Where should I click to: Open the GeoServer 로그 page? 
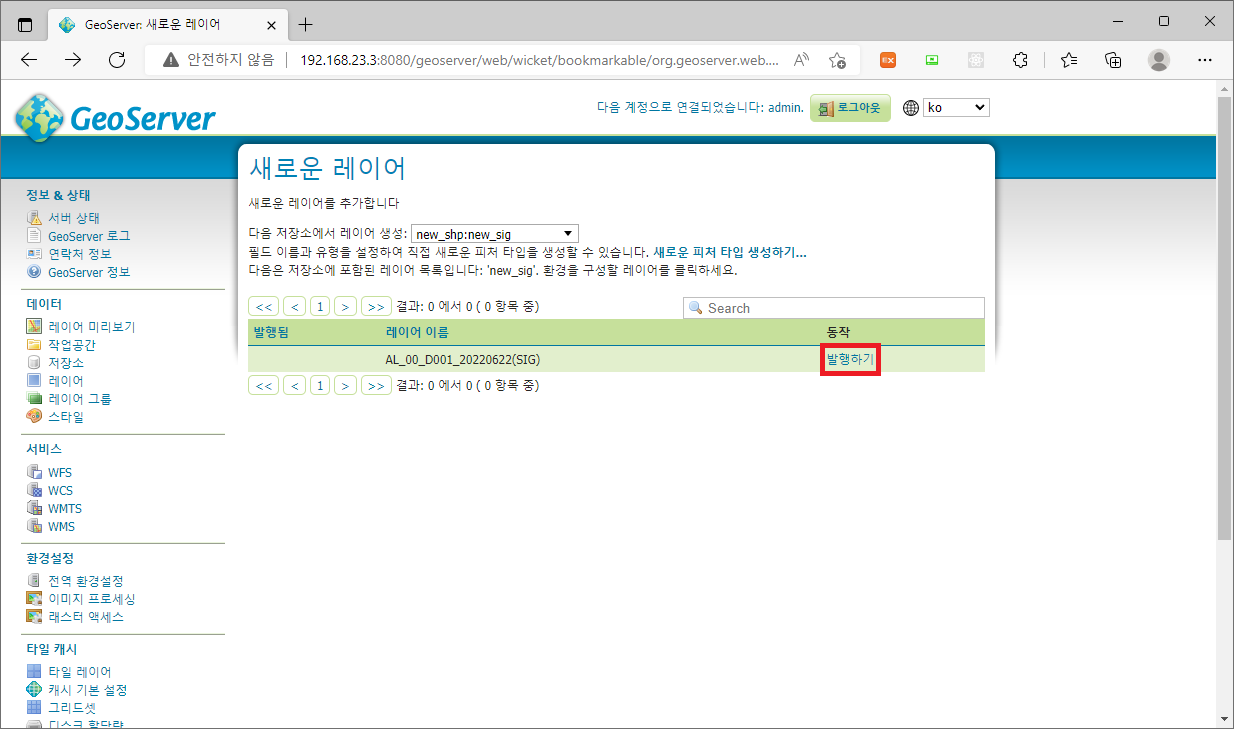(x=89, y=236)
